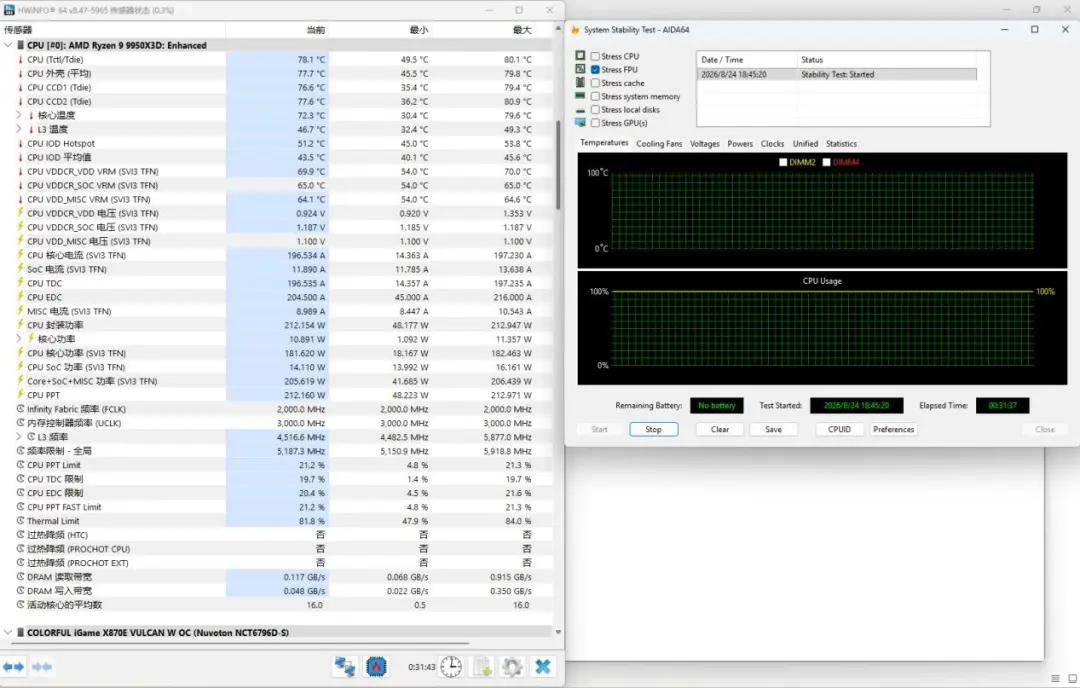Click the chip icon next to CPU [#0] header
Image resolution: width=1080 pixels, height=688 pixels.
click(x=21, y=45)
